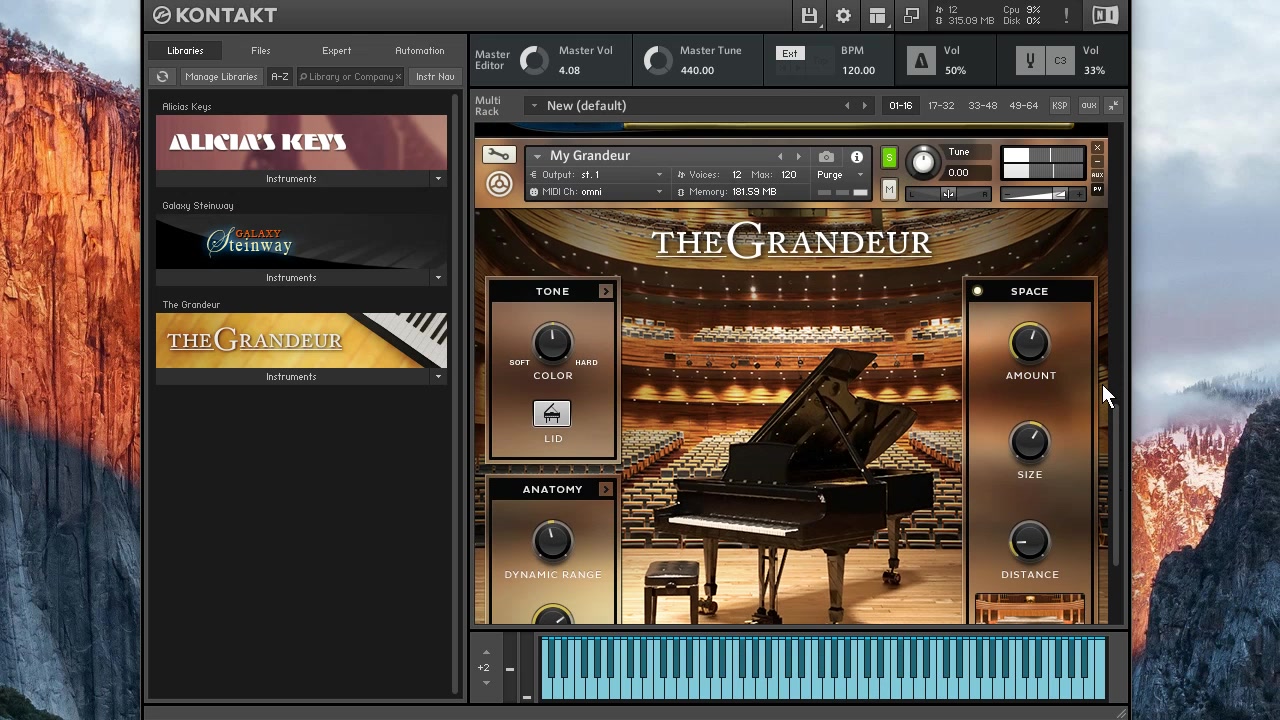Open the Options gear icon
This screenshot has width=1280, height=720.
(843, 15)
